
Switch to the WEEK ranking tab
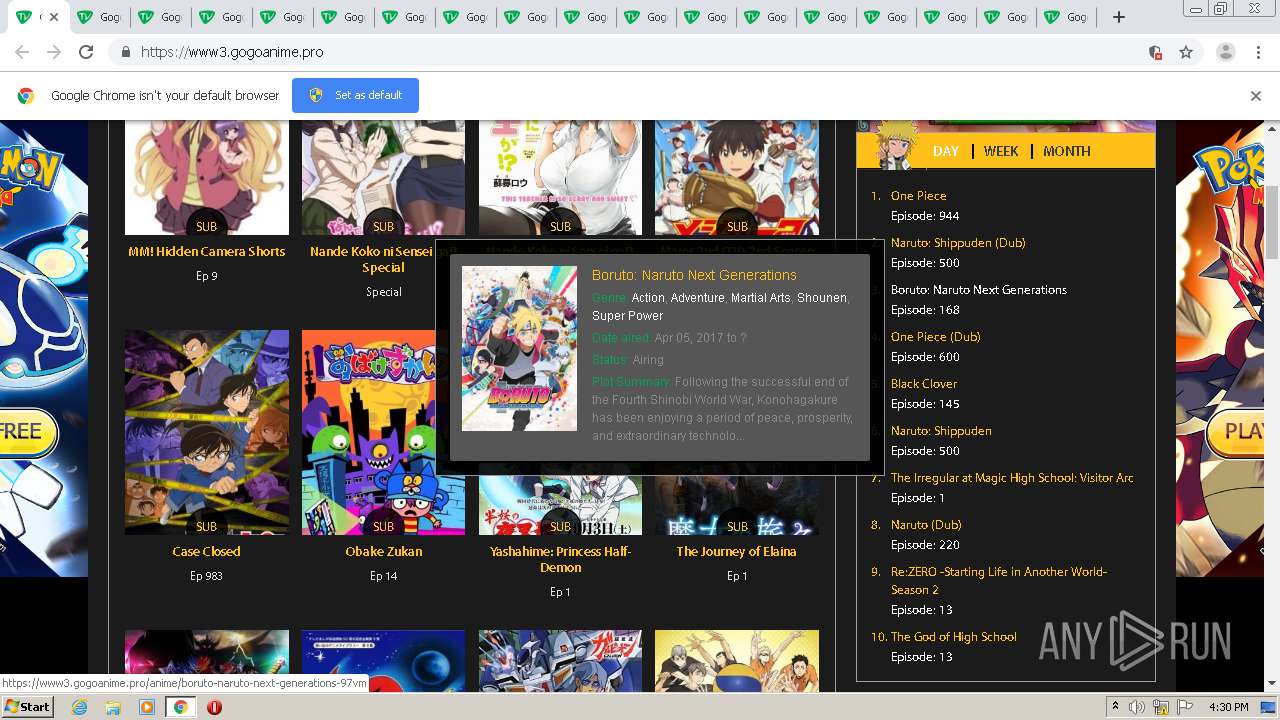point(1001,151)
